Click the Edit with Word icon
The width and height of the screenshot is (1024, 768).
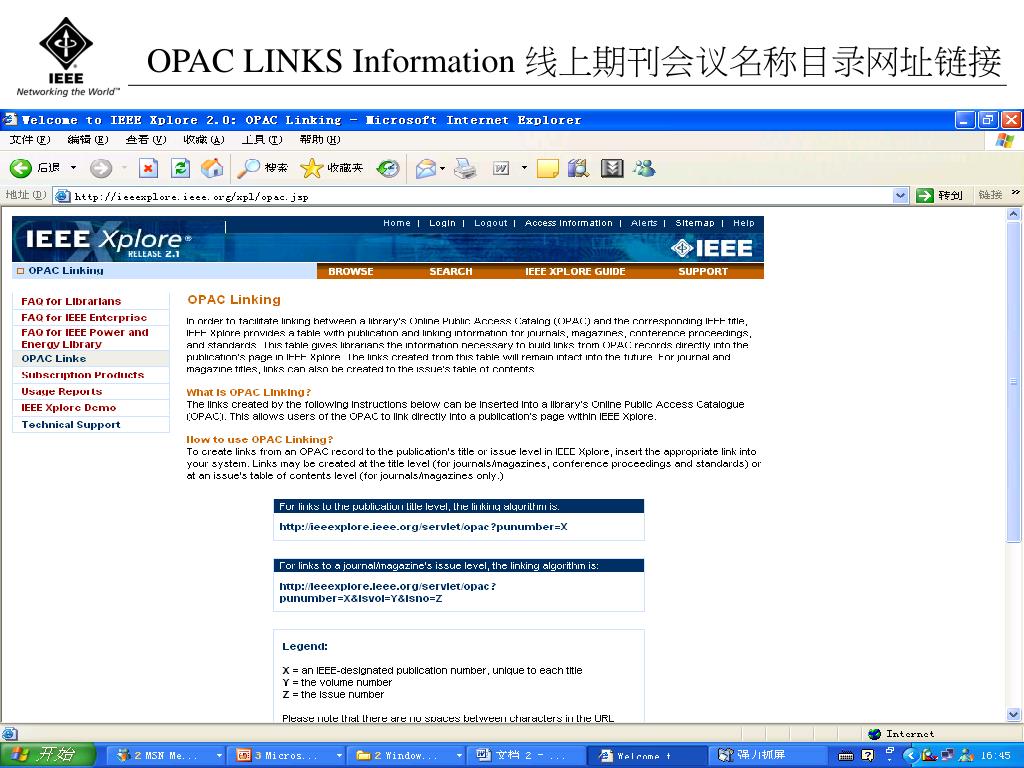click(501, 168)
